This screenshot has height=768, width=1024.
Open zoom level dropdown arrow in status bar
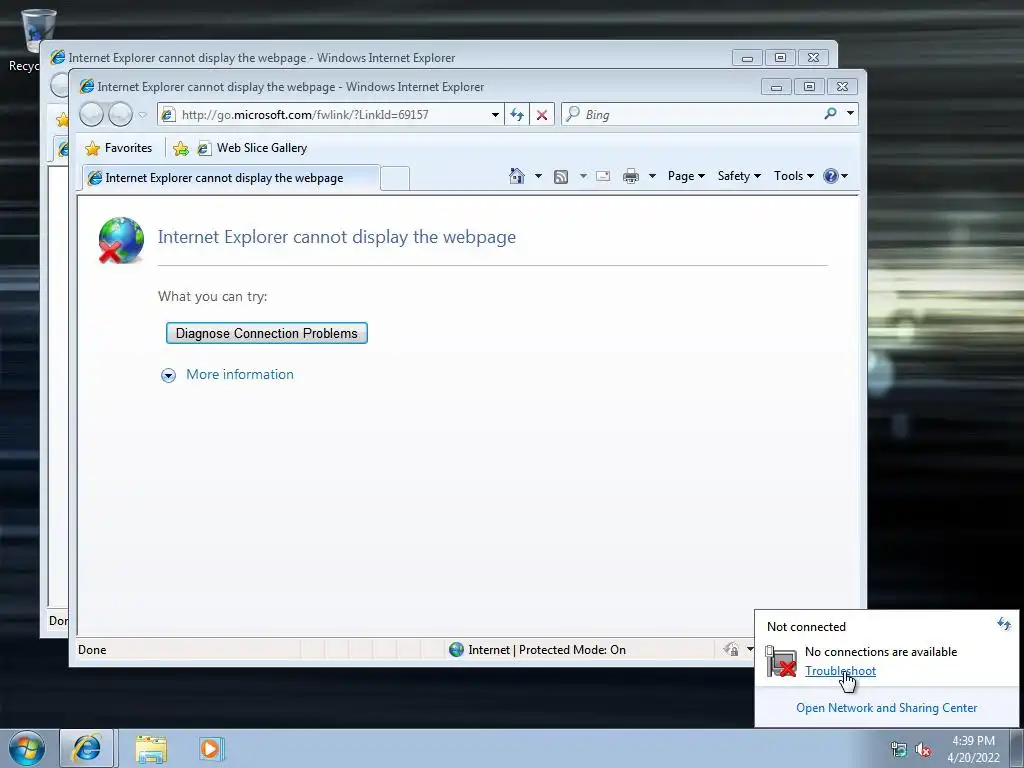(x=750, y=649)
